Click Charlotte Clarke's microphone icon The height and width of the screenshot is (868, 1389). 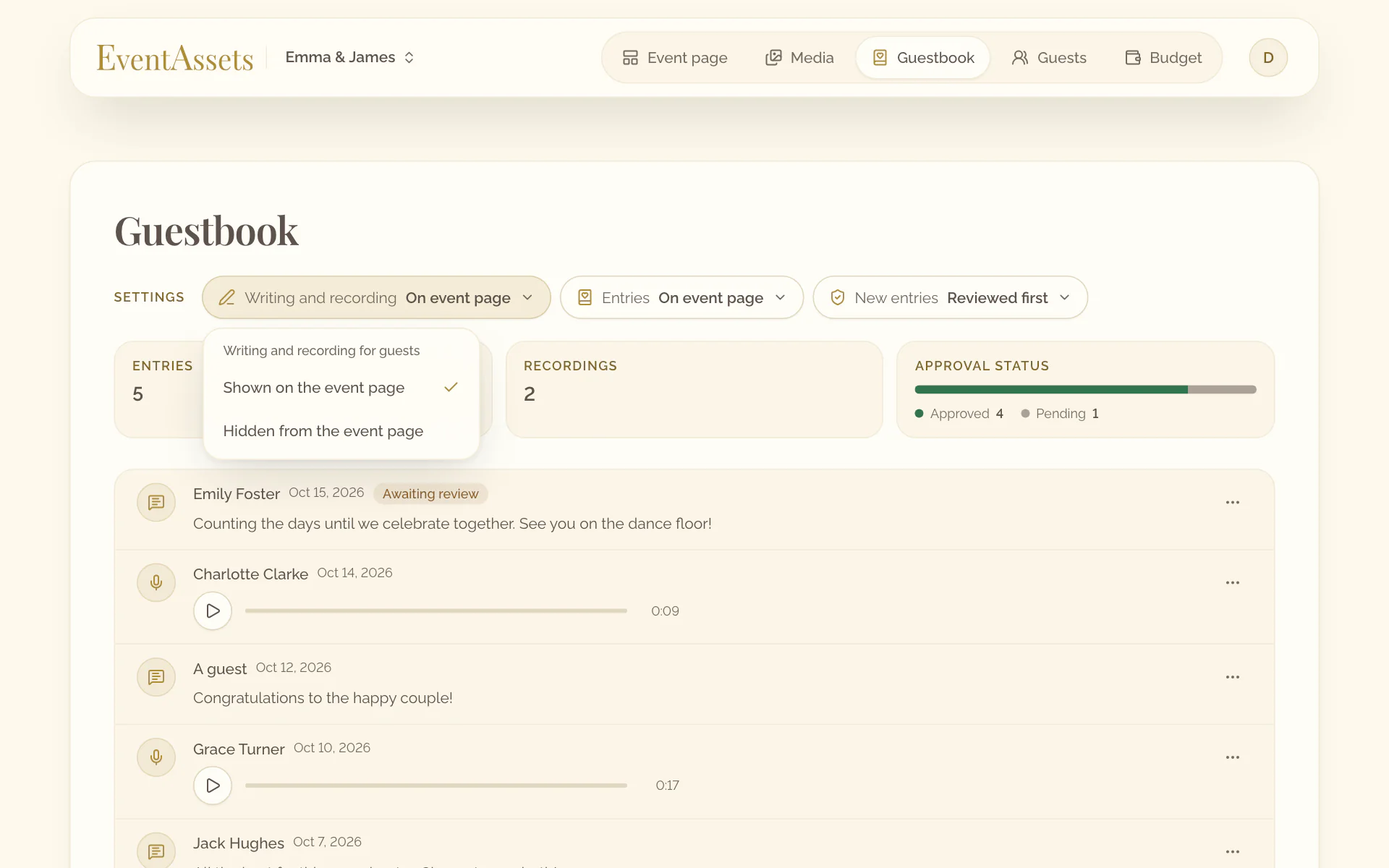click(156, 583)
